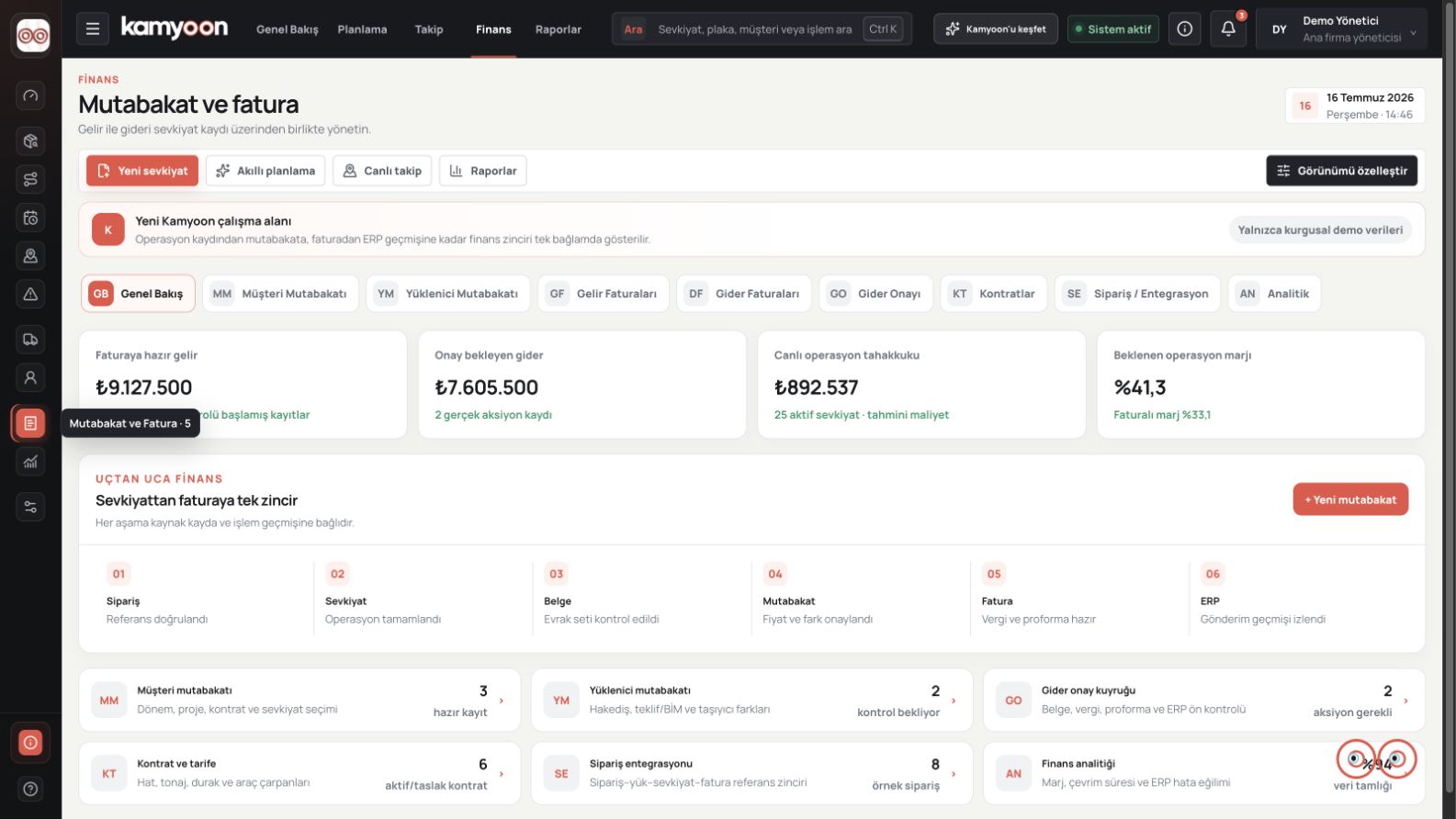Image resolution: width=1456 pixels, height=819 pixels.
Task: Focus the Sevkiyat, plaka search field
Action: pos(762,29)
